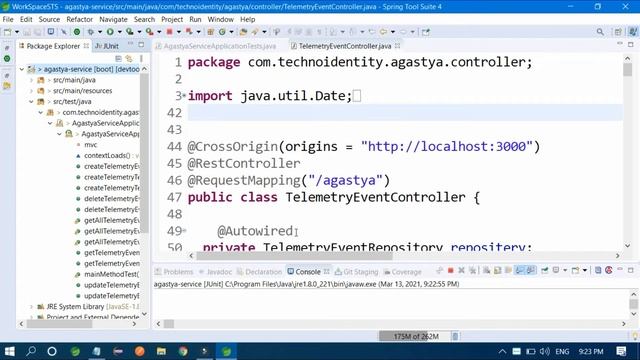Click the Link with Editor icon in Package Explorer
Screen dimensions: 640x360
129,59
